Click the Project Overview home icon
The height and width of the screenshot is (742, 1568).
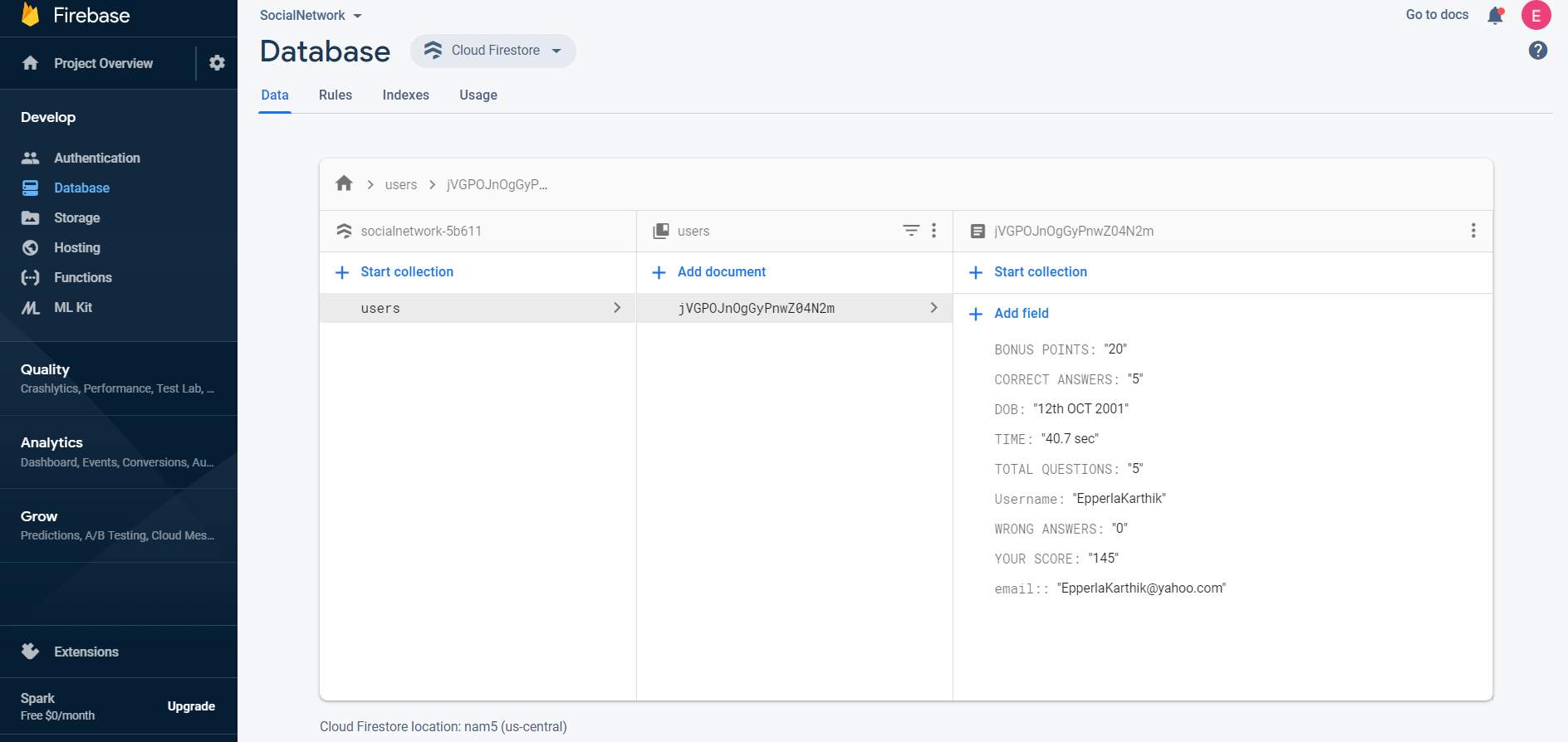click(31, 63)
